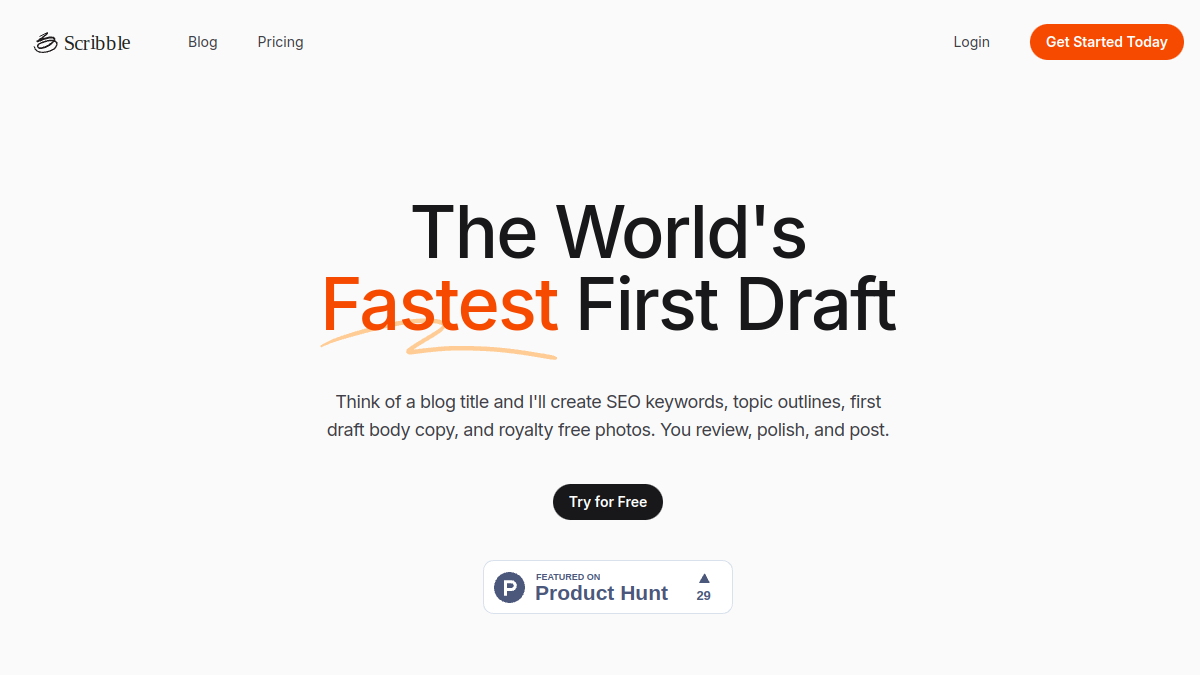Click the Get Started Today button
The height and width of the screenshot is (675, 1200).
1107,42
